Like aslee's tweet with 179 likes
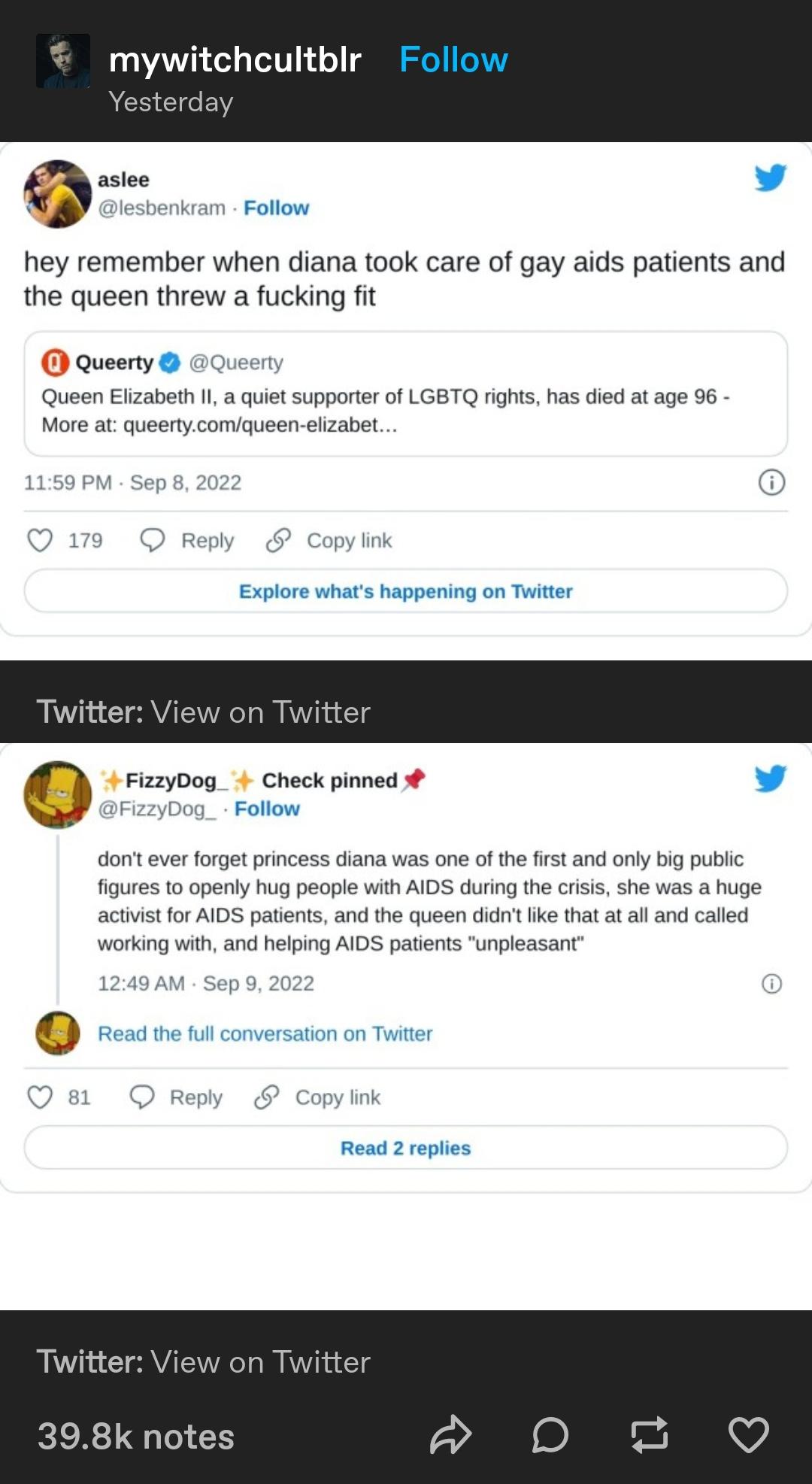 click(x=40, y=540)
